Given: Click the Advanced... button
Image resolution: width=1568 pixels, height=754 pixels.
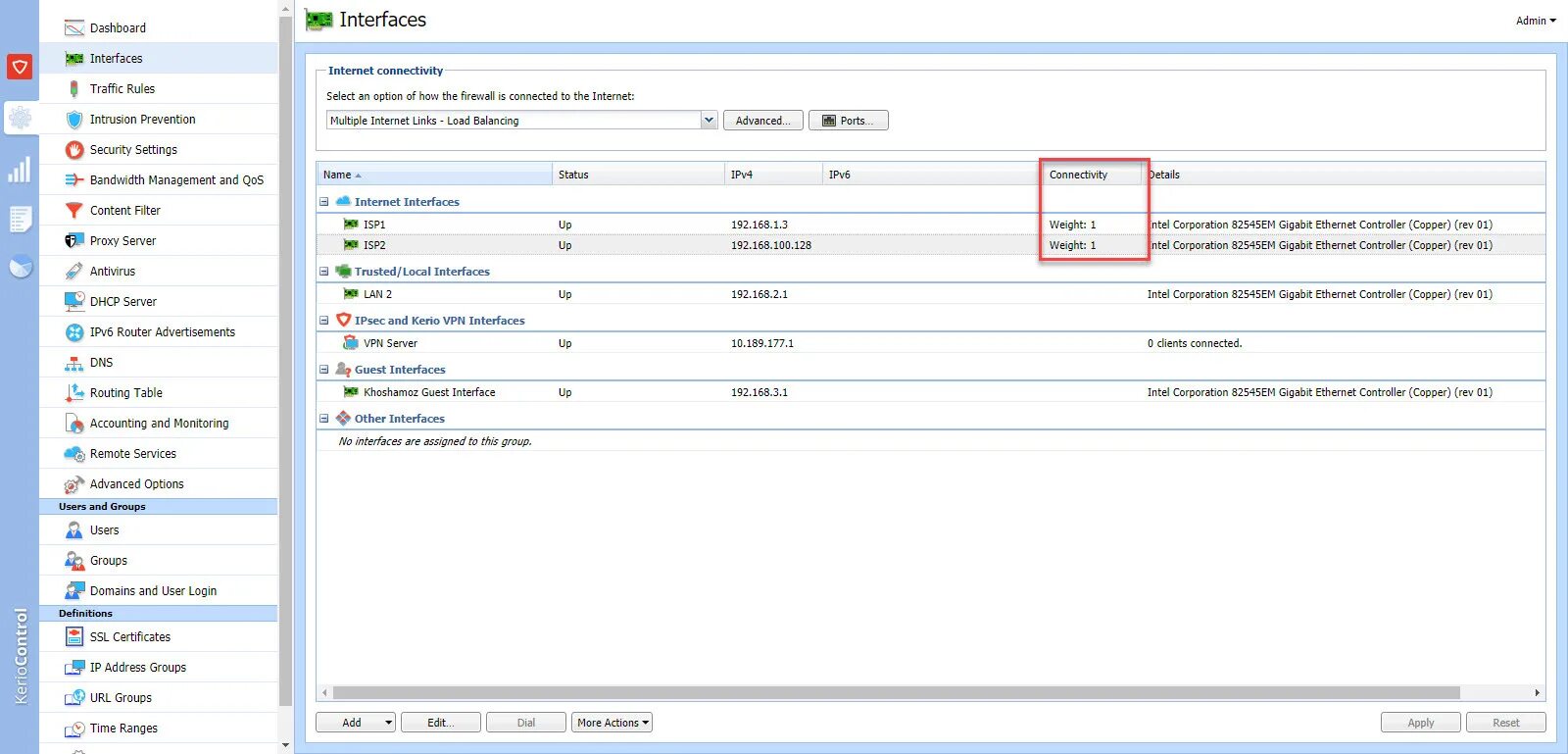Looking at the screenshot, I should click(763, 121).
